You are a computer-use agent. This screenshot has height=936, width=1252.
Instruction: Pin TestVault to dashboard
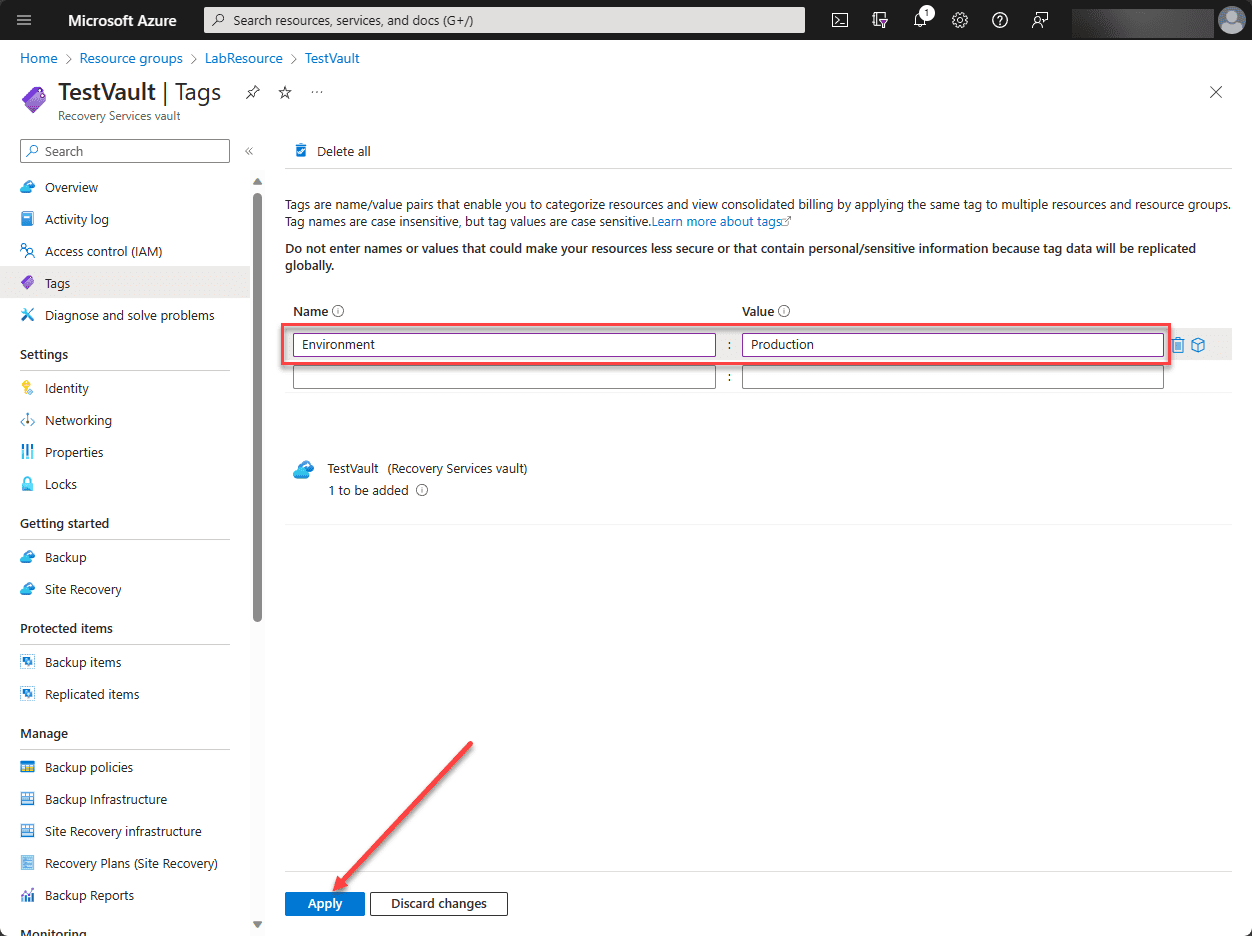[253, 92]
